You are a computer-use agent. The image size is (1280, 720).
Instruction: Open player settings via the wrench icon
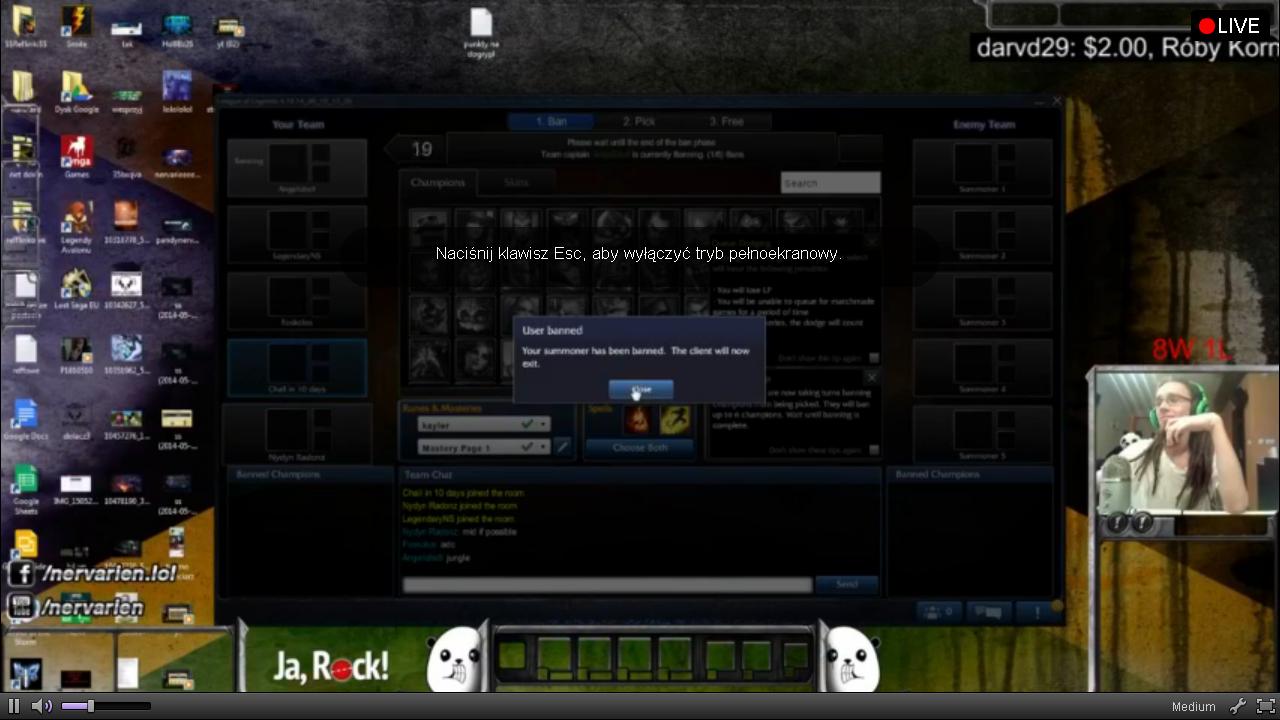pyautogui.click(x=1238, y=706)
